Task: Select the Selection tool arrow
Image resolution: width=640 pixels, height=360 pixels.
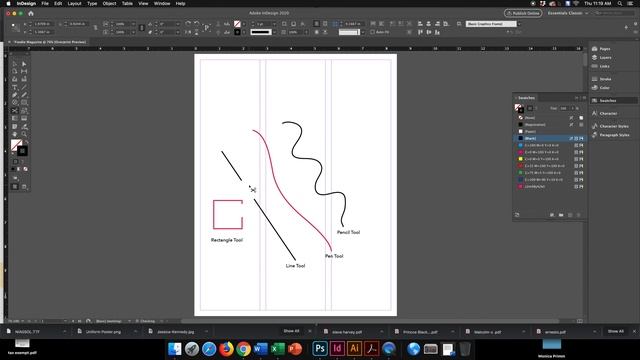Action: coord(15,64)
